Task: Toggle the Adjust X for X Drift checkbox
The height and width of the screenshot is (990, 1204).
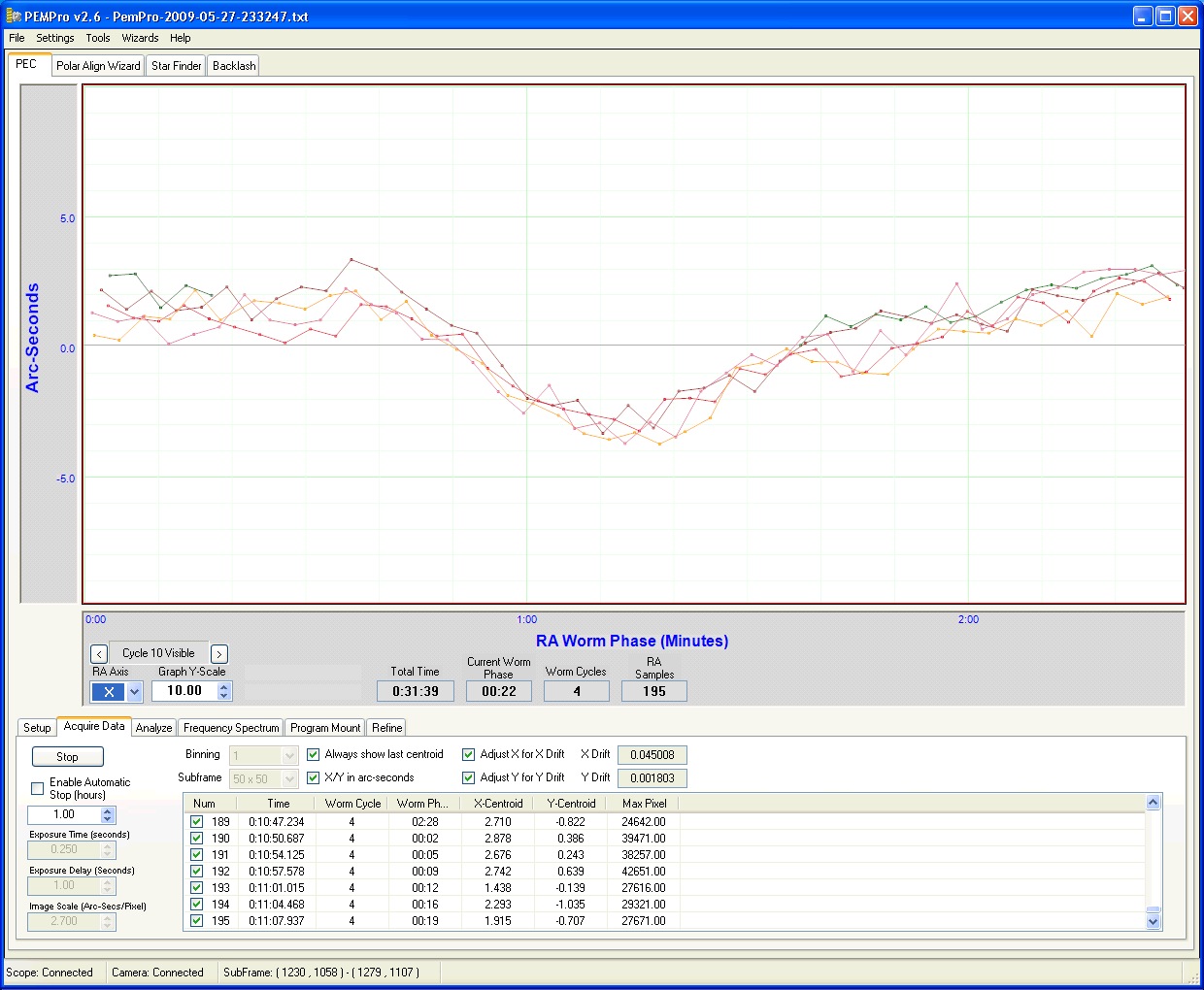Action: (x=469, y=754)
